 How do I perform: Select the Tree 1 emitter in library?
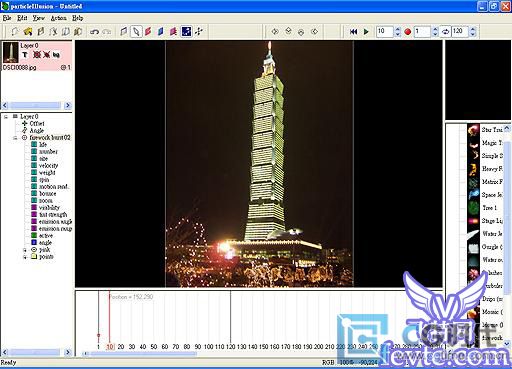click(490, 208)
